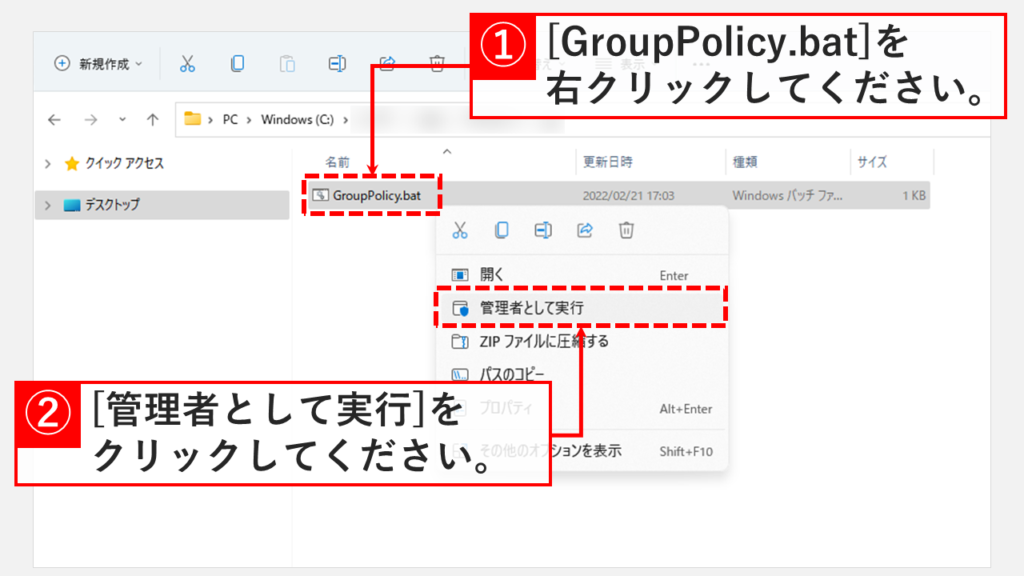1024x576 pixels.
Task: Click the Share icon in the context menu
Action: pos(585,230)
